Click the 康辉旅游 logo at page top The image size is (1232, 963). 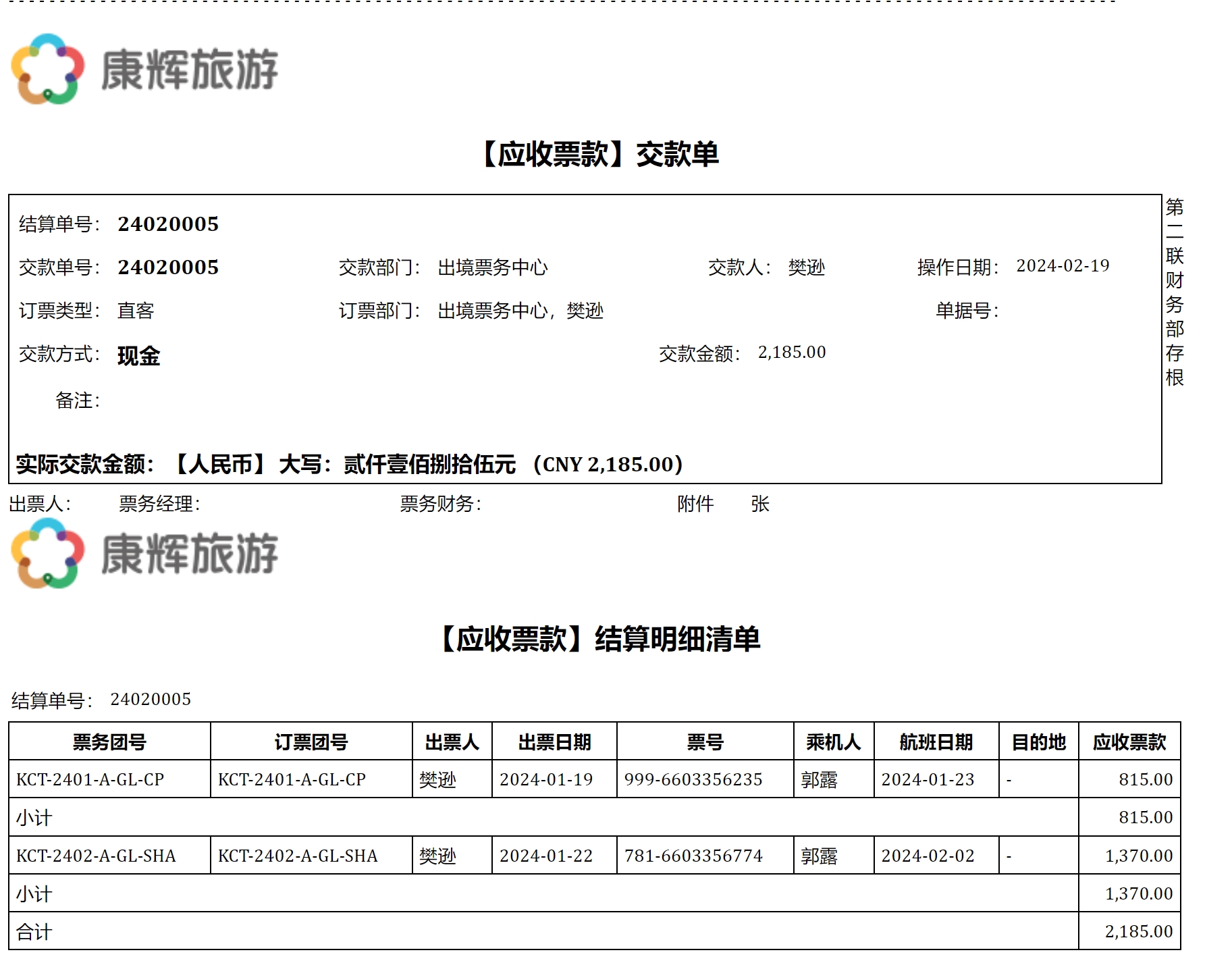144,69
